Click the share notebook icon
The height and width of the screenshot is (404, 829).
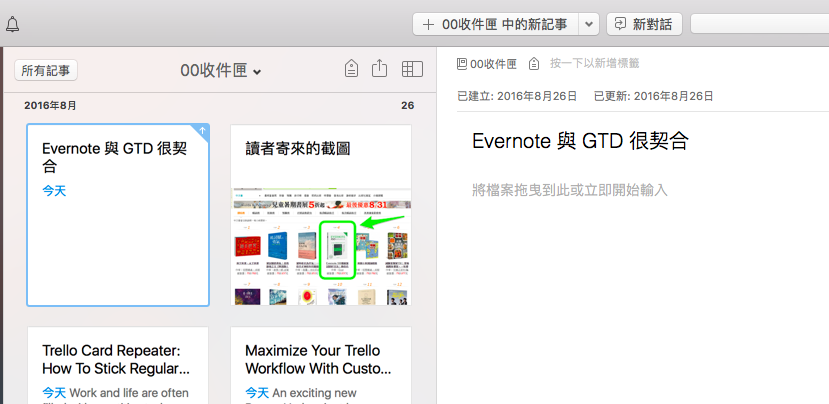(x=380, y=69)
